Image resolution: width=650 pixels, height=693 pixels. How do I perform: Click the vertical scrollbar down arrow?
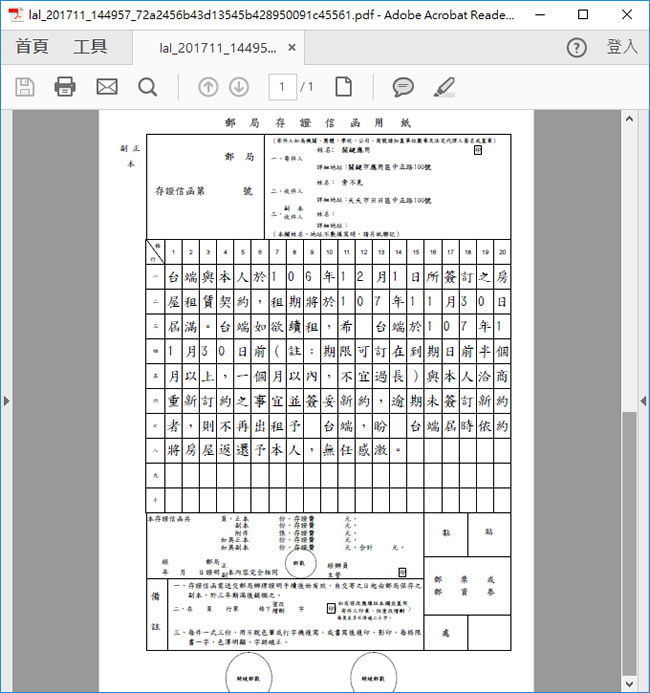point(629,684)
